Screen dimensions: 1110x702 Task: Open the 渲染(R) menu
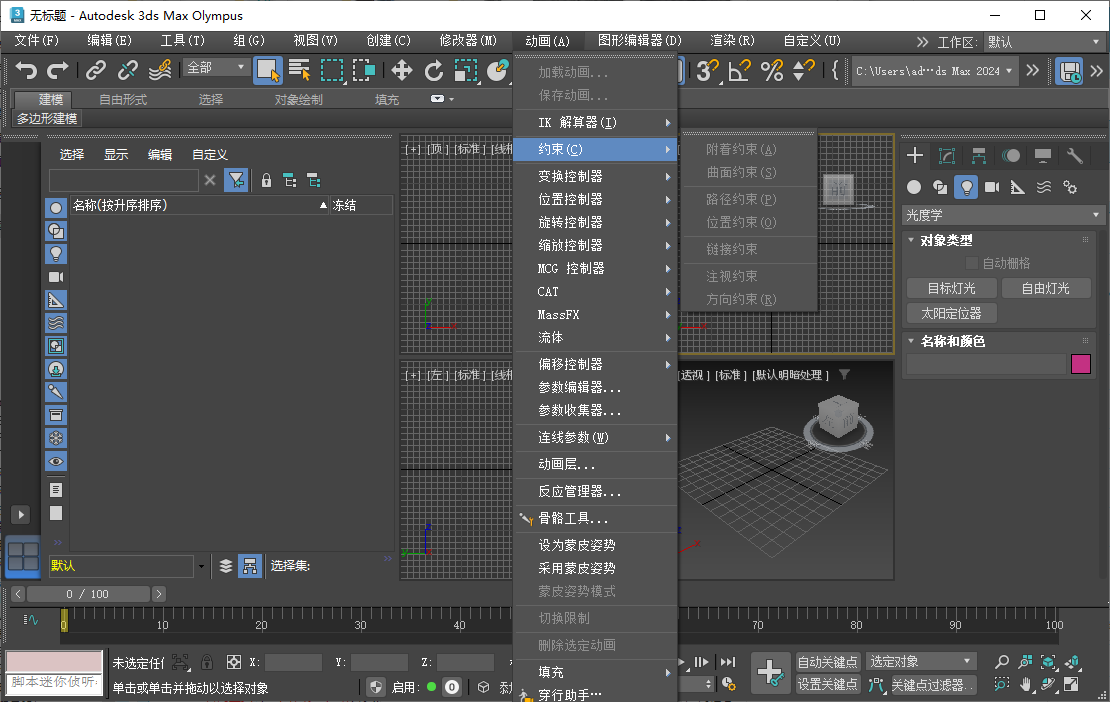[732, 40]
